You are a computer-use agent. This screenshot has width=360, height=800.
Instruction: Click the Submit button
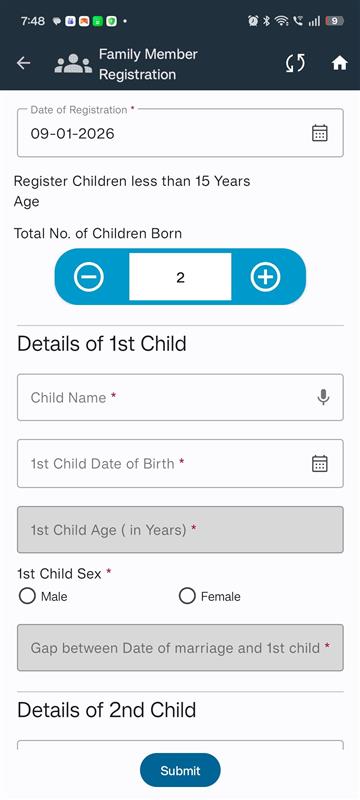pos(181,770)
